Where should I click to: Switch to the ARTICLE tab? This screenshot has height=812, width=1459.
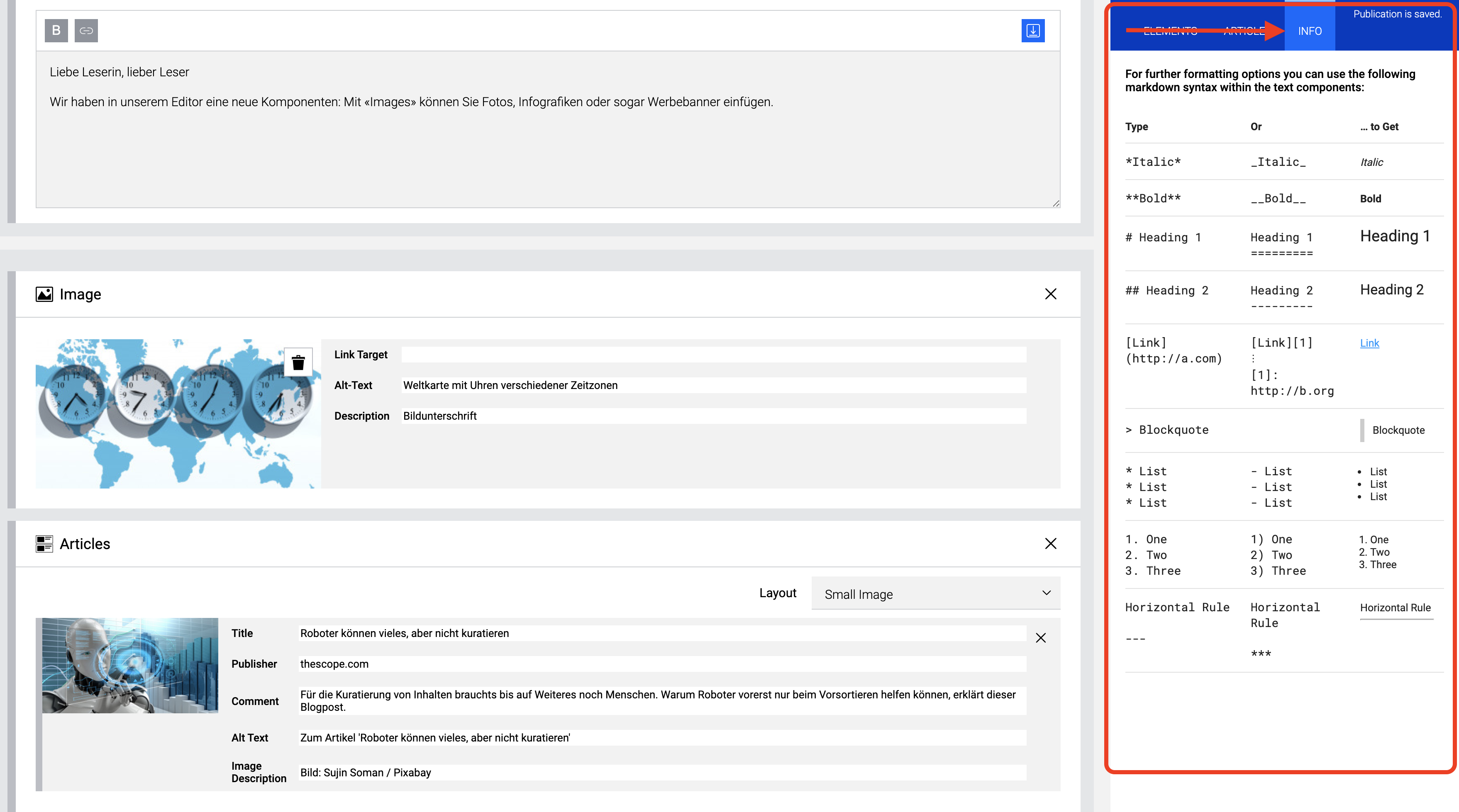pyautogui.click(x=1244, y=31)
